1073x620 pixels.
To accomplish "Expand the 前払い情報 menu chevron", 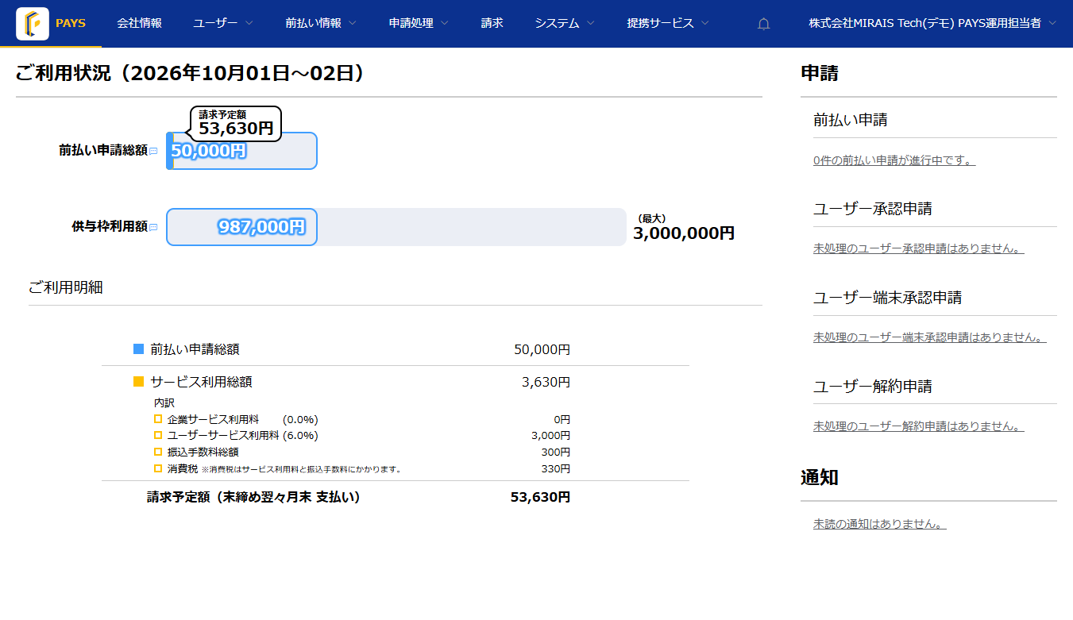I will (x=352, y=23).
